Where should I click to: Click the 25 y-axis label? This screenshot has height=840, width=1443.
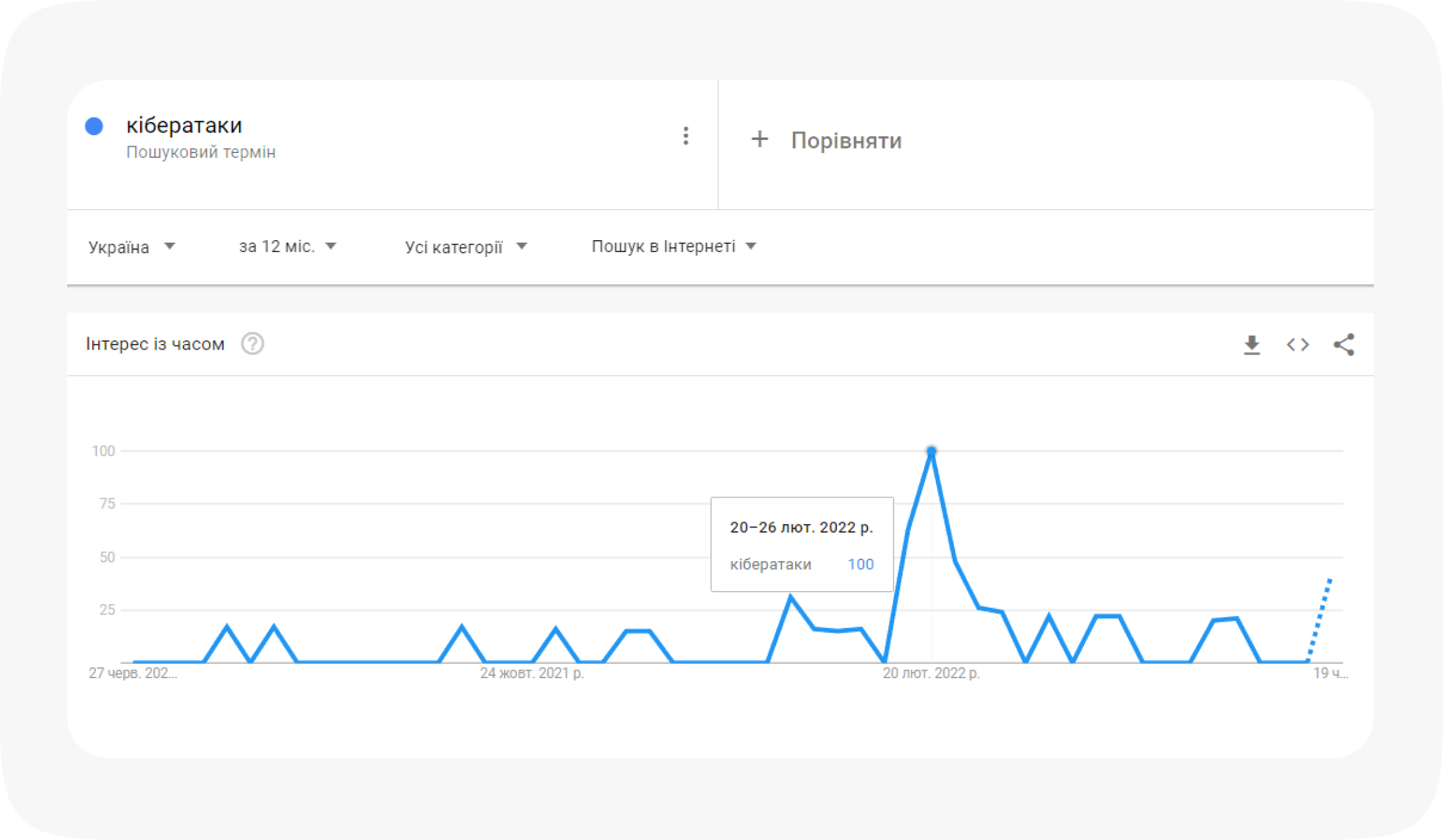click(107, 610)
